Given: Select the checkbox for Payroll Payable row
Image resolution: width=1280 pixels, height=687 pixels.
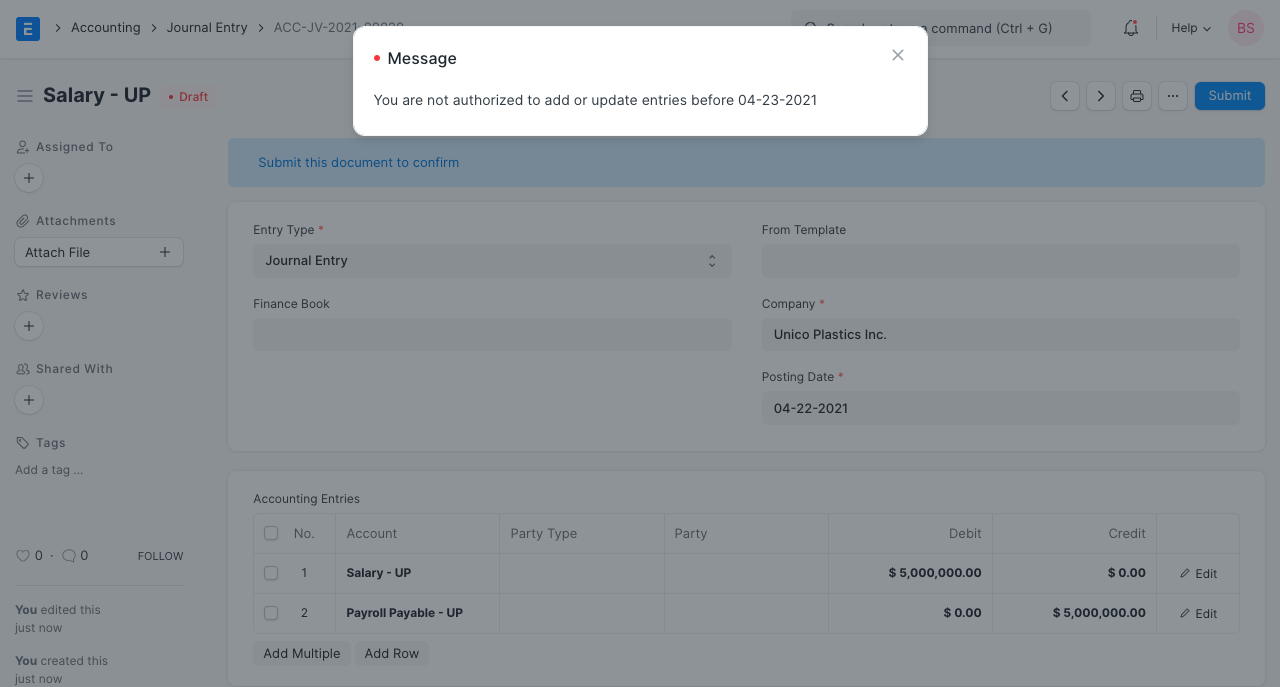Looking at the screenshot, I should [x=271, y=613].
